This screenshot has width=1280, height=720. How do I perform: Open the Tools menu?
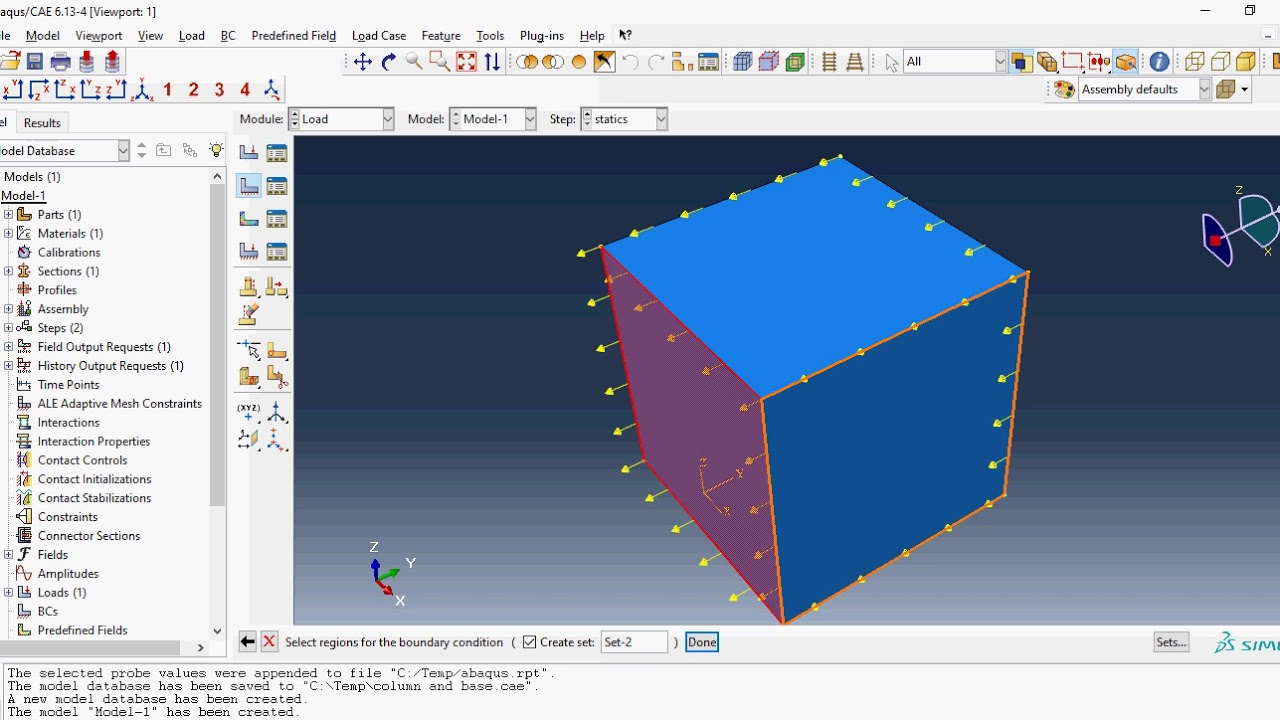tap(490, 35)
